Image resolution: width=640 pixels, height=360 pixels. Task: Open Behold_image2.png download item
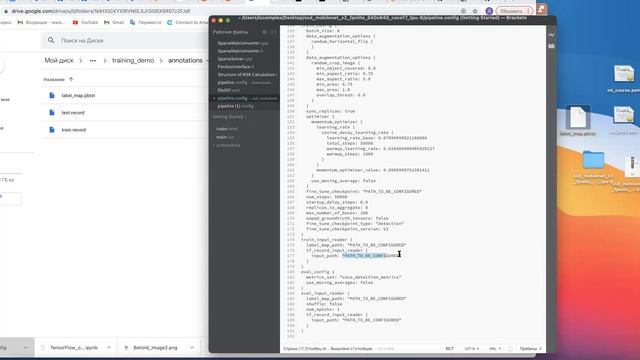point(156,348)
